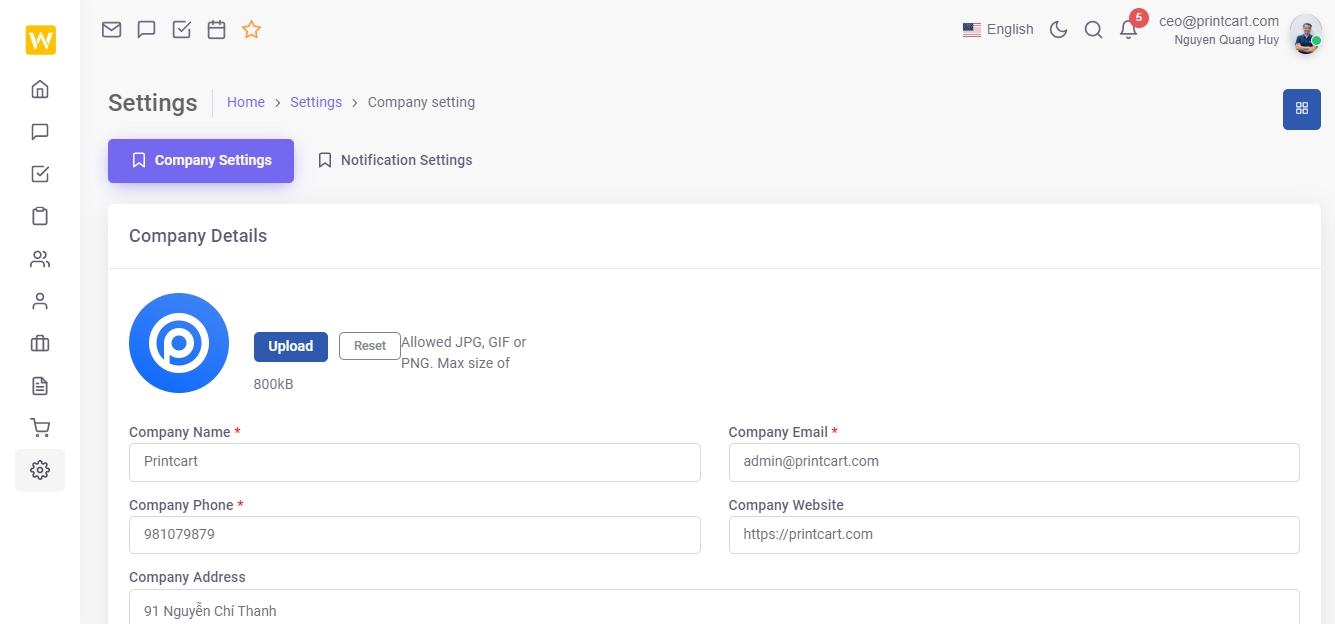Click the user avatar photo
This screenshot has width=1335, height=624.
[1305, 34]
